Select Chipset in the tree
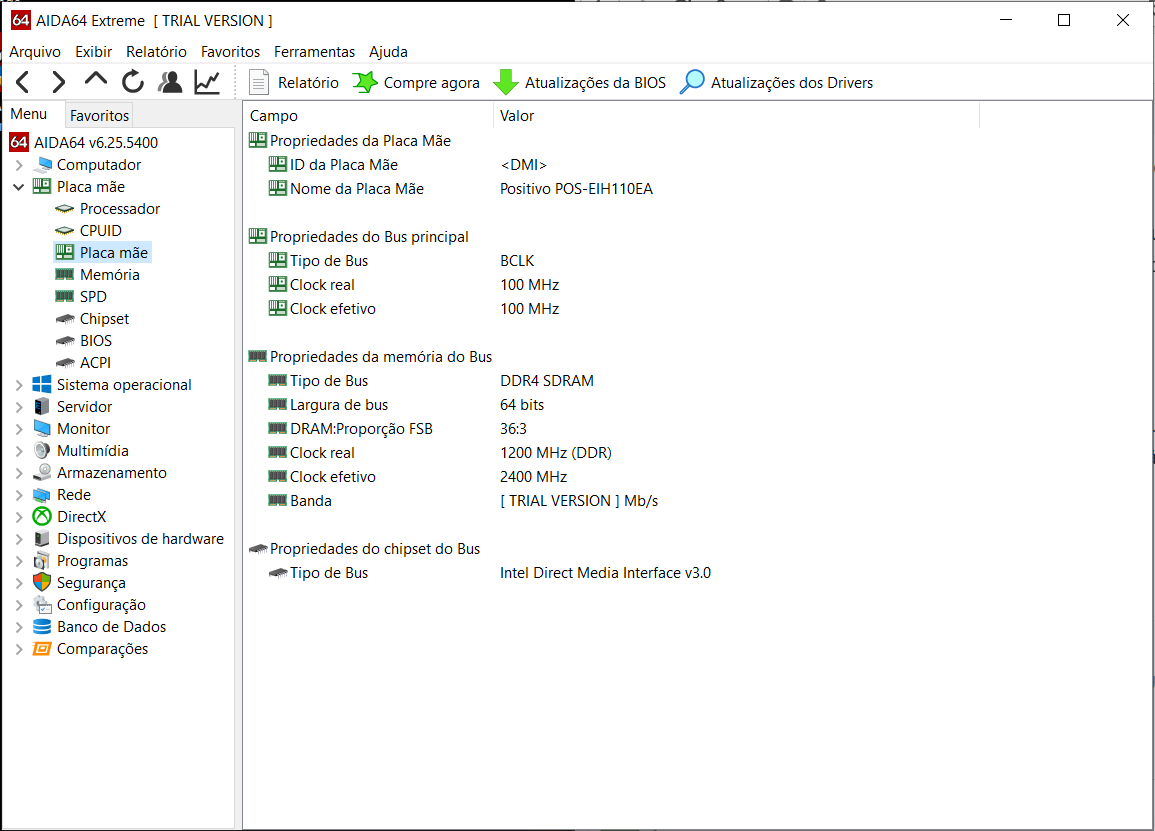 (104, 319)
